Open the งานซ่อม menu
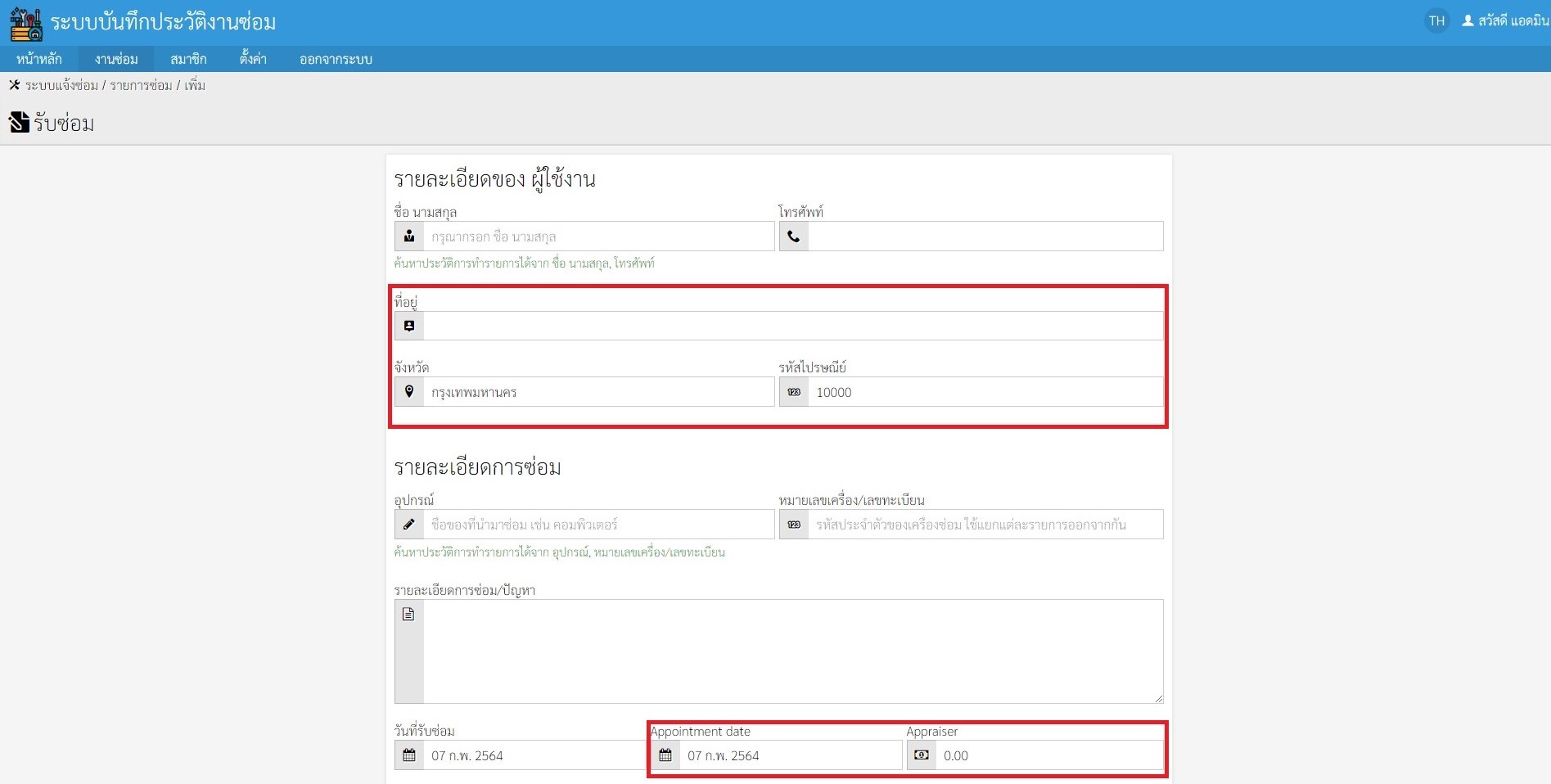 point(116,59)
